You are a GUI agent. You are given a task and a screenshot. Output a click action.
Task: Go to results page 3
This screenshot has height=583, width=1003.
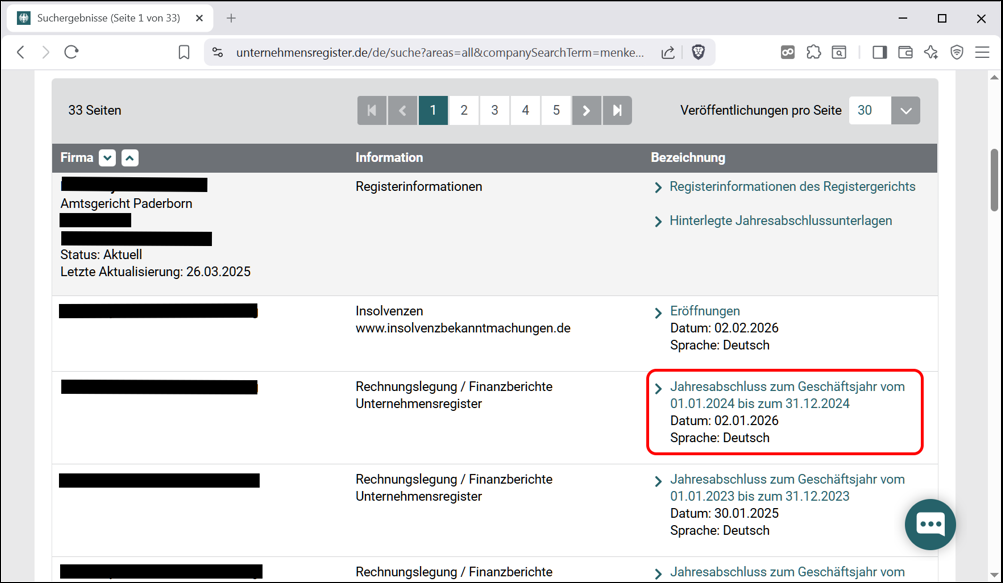494,111
